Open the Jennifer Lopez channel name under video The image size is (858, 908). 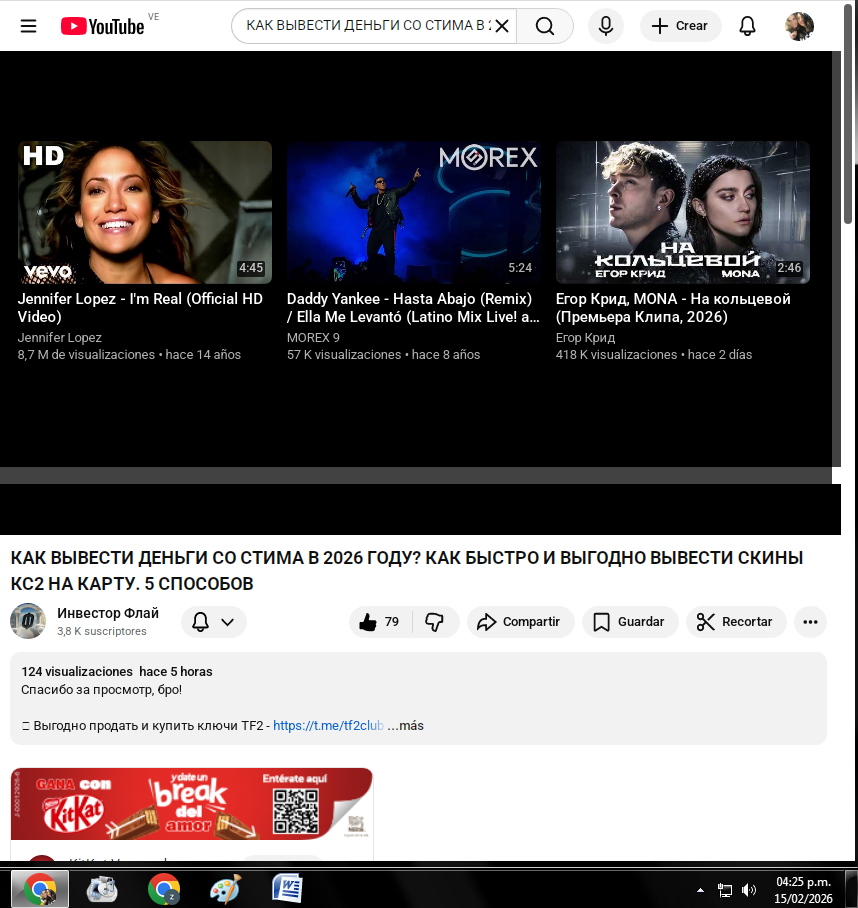[60, 338]
